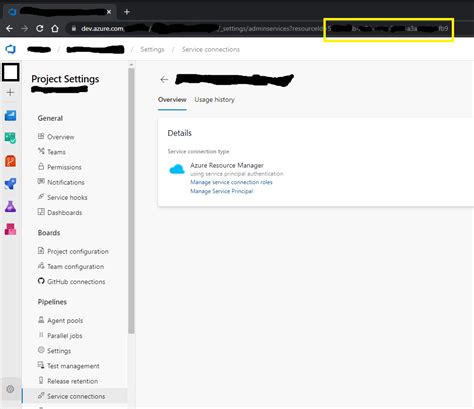Click the Azure Resource Manager type label

pos(227,165)
